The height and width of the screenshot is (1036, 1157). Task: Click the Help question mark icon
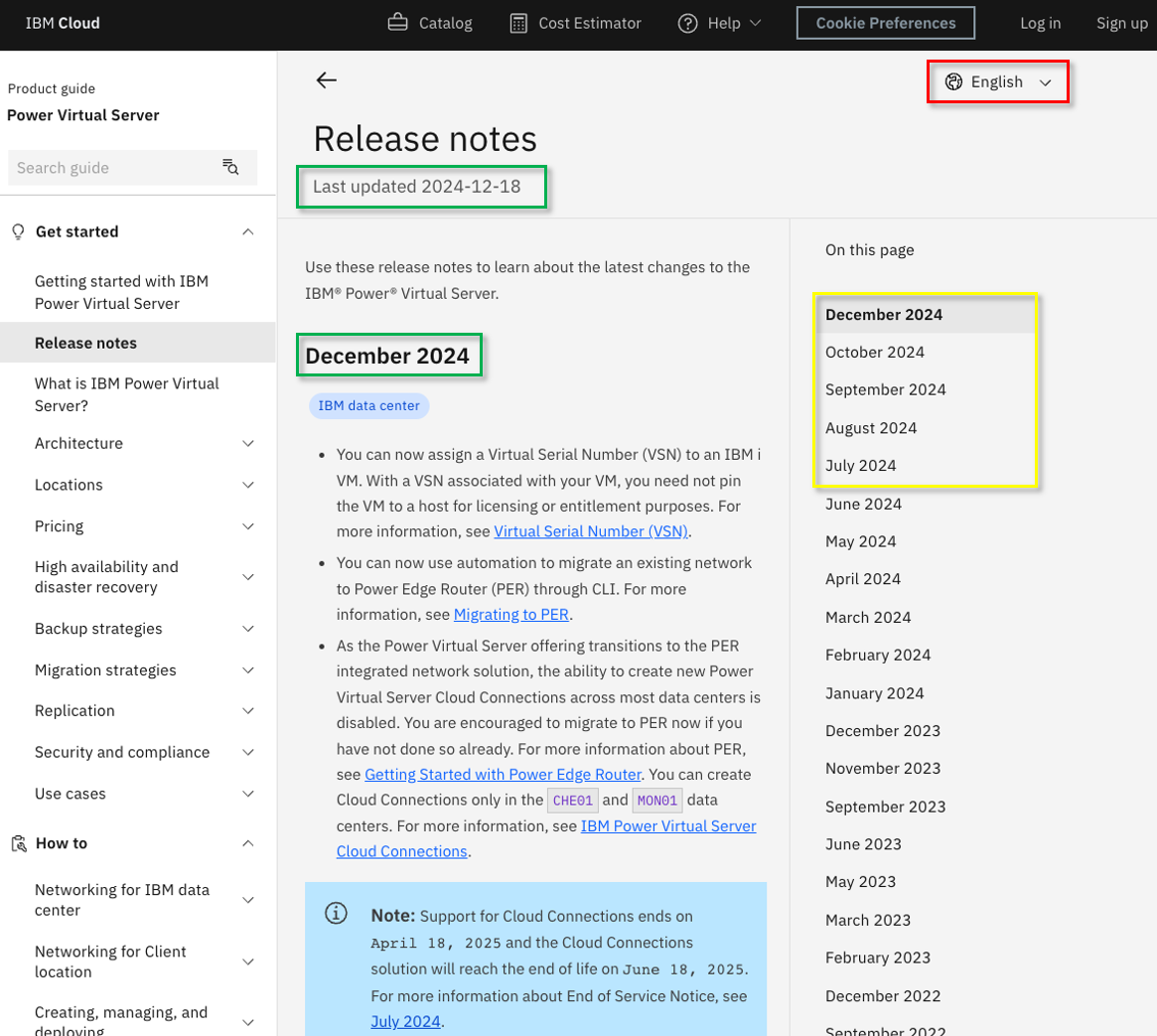pos(687,23)
